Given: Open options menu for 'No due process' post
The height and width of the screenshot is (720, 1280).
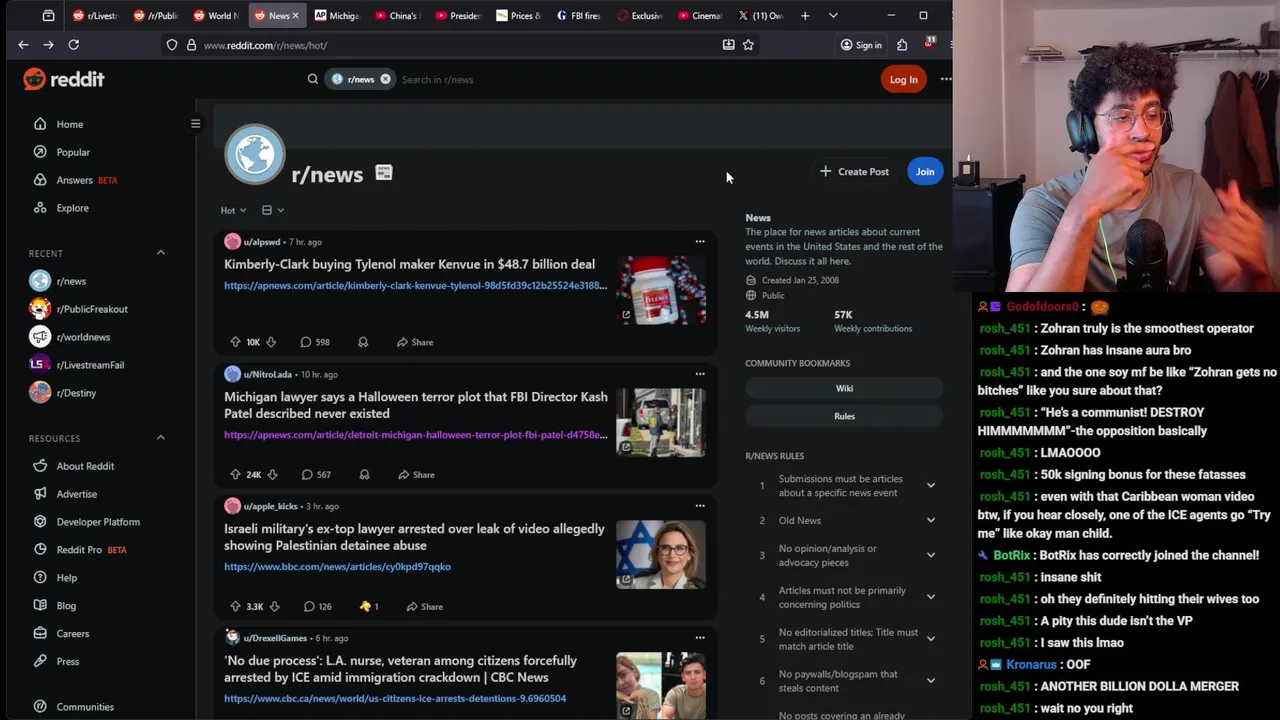Looking at the screenshot, I should [700, 638].
